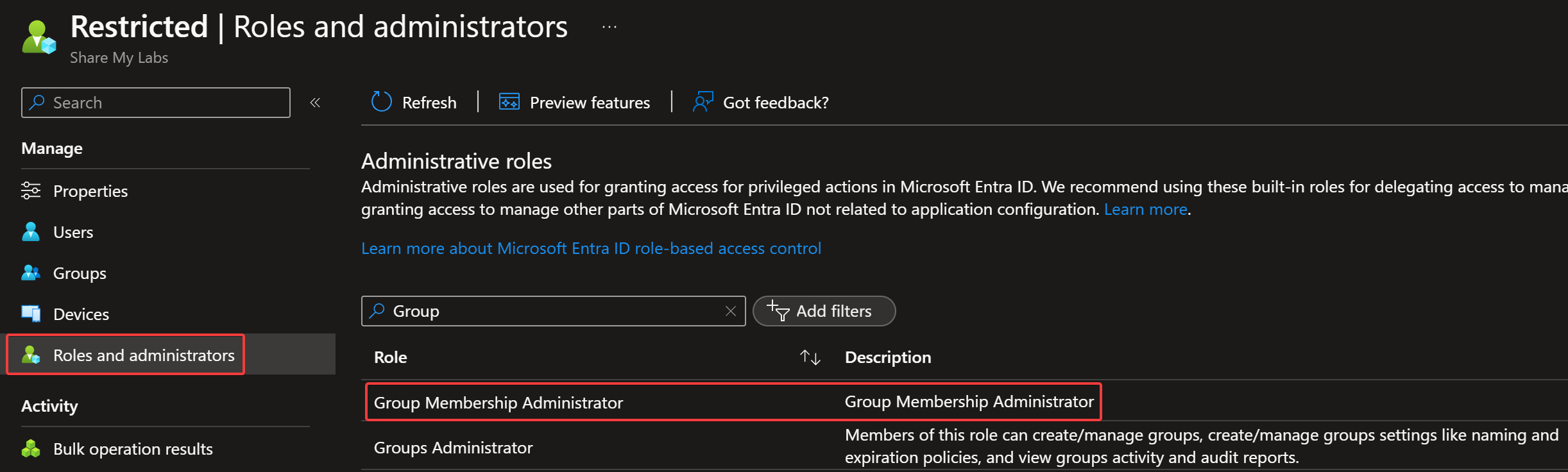Open Learn more about role-based access control
The image size is (1568, 472).
[x=591, y=248]
